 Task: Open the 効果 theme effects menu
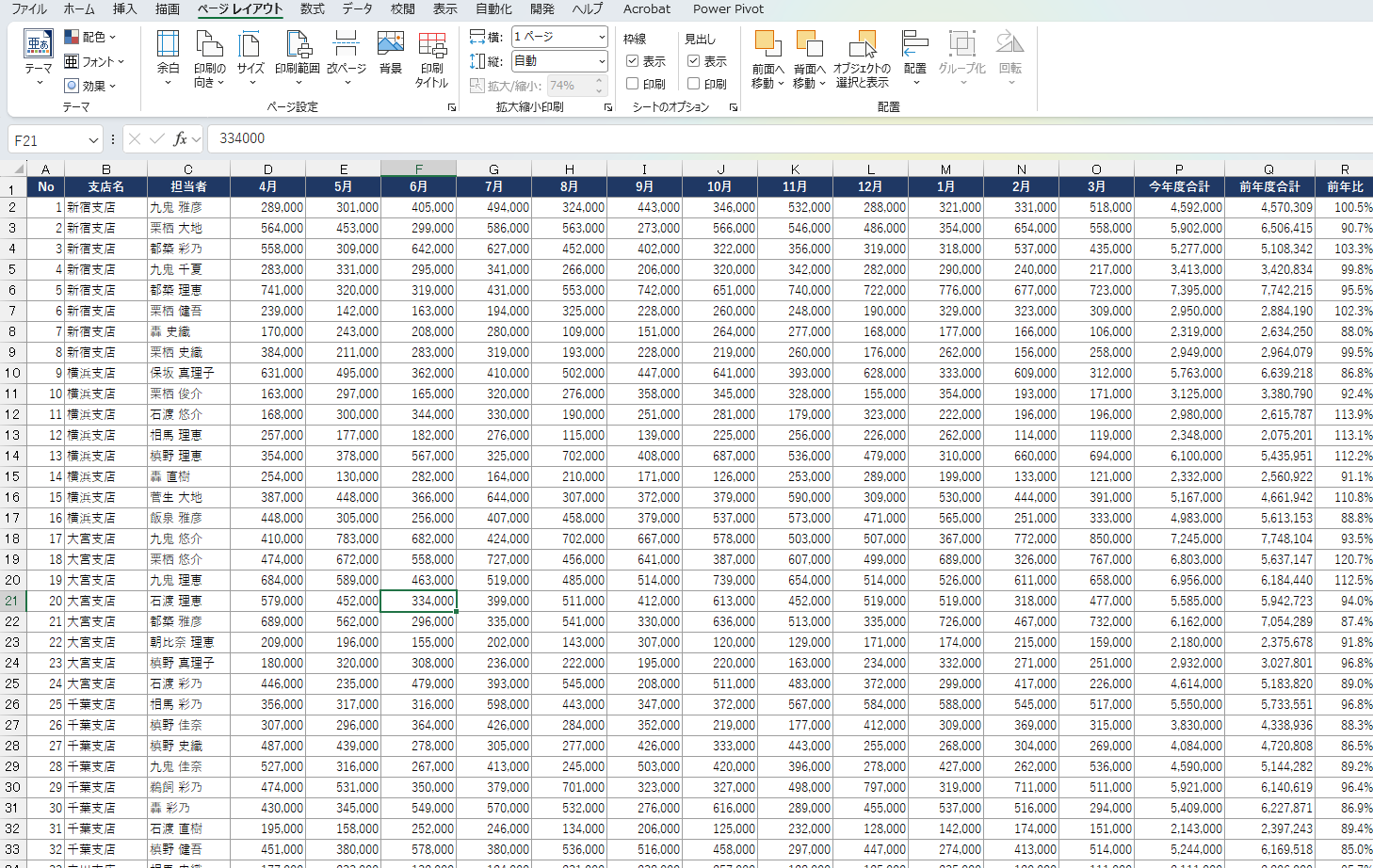point(90,86)
